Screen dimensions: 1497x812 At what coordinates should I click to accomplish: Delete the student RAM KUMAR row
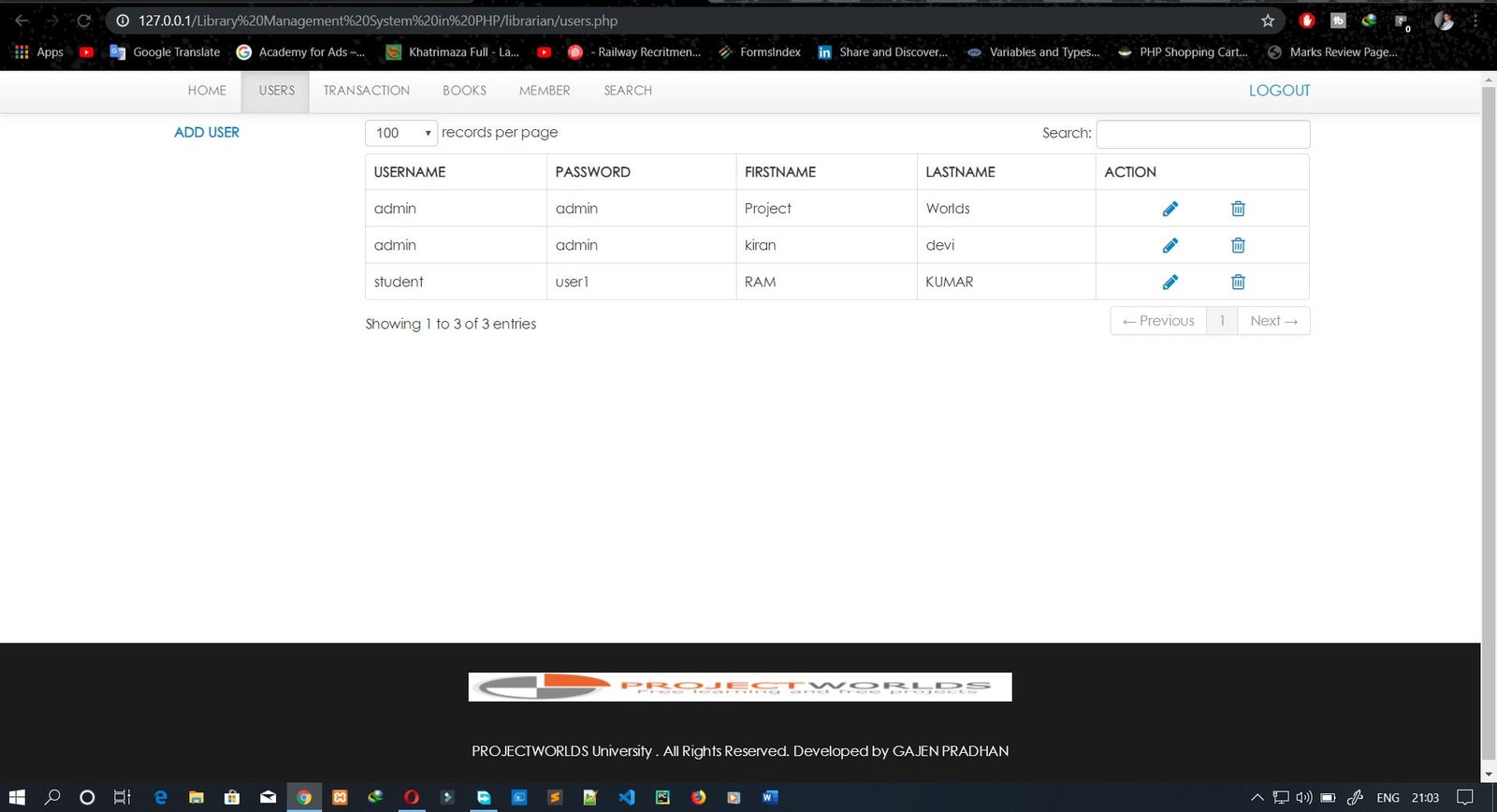coord(1238,282)
